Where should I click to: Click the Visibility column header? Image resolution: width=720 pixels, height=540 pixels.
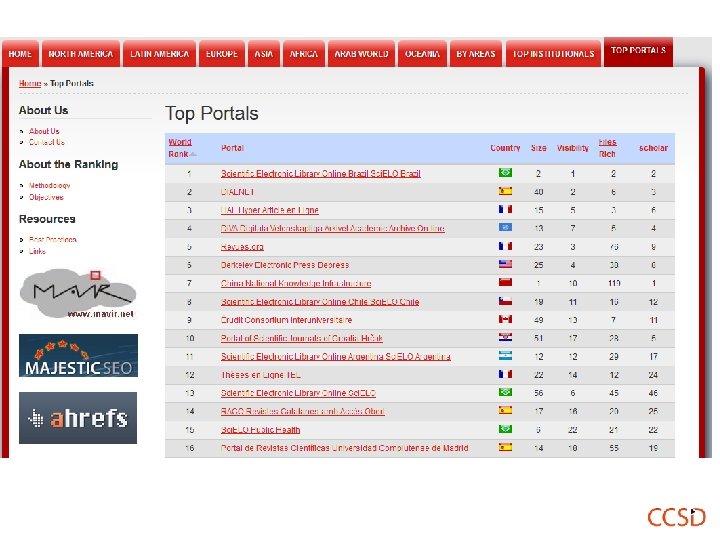point(573,148)
